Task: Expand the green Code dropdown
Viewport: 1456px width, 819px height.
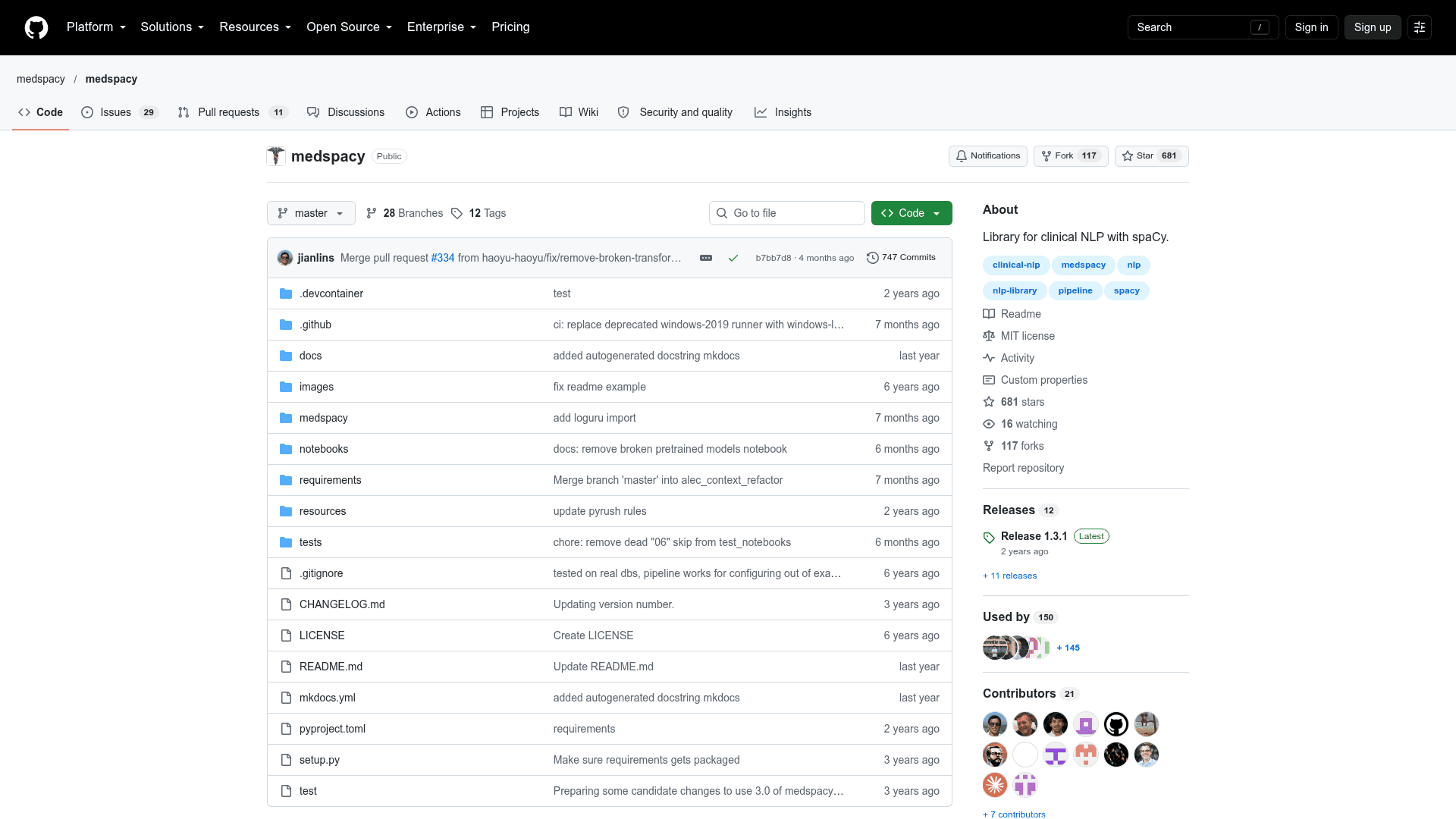Action: [x=912, y=213]
